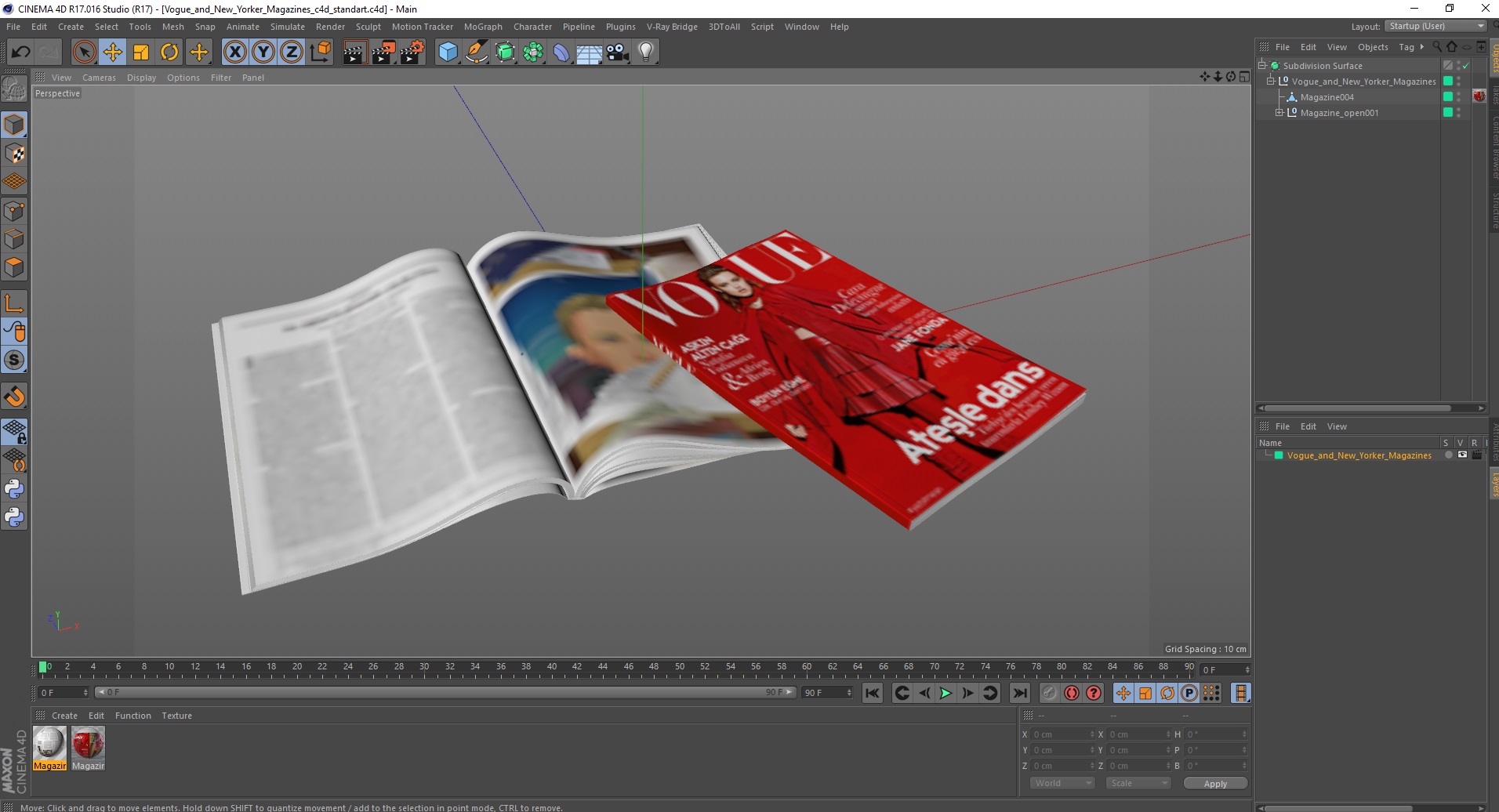This screenshot has height=812, width=1499.
Task: Add a Light object
Action: 646,53
